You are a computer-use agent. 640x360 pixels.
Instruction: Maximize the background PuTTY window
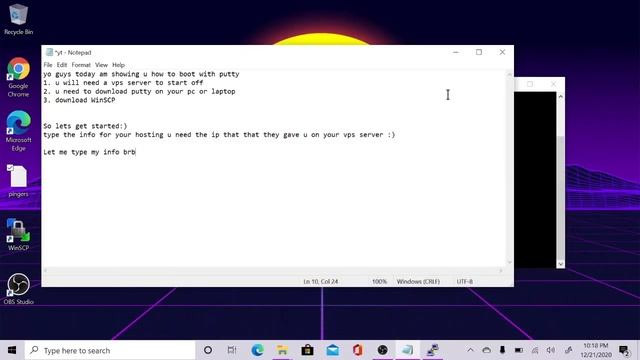530,84
